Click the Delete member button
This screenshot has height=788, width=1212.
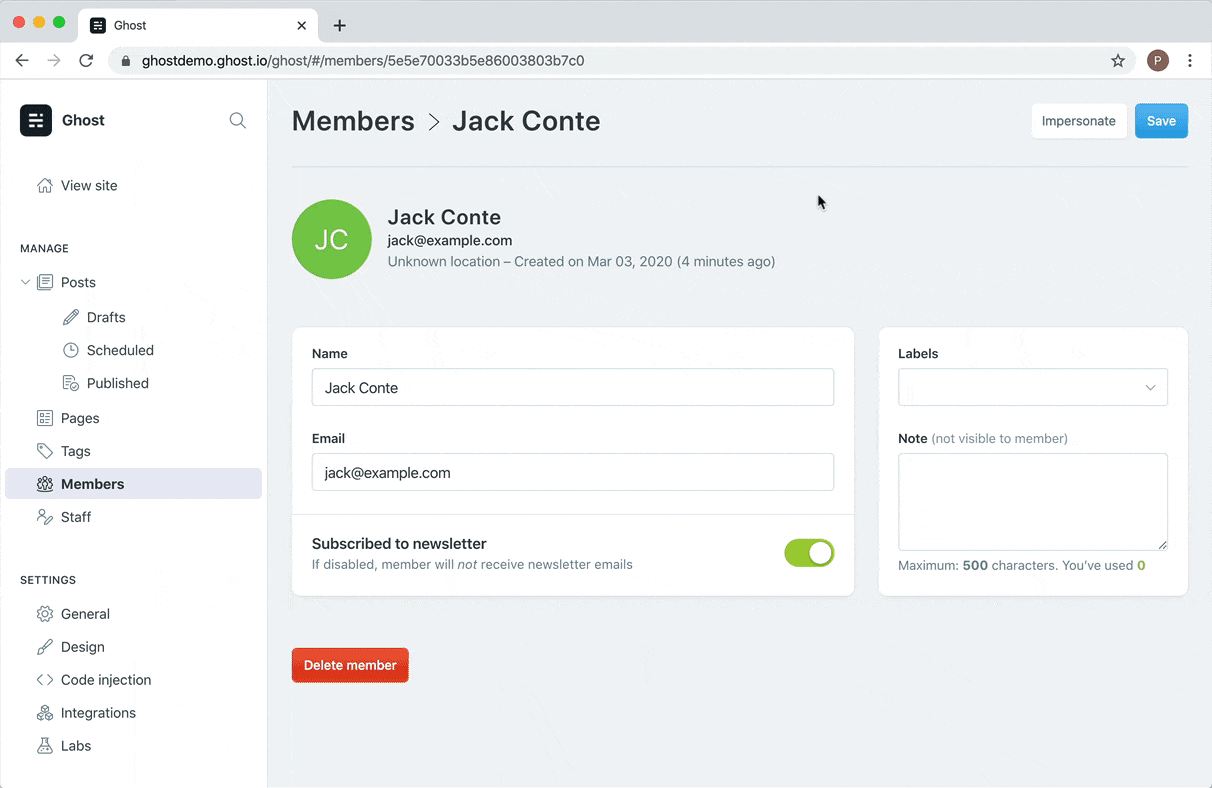point(350,665)
